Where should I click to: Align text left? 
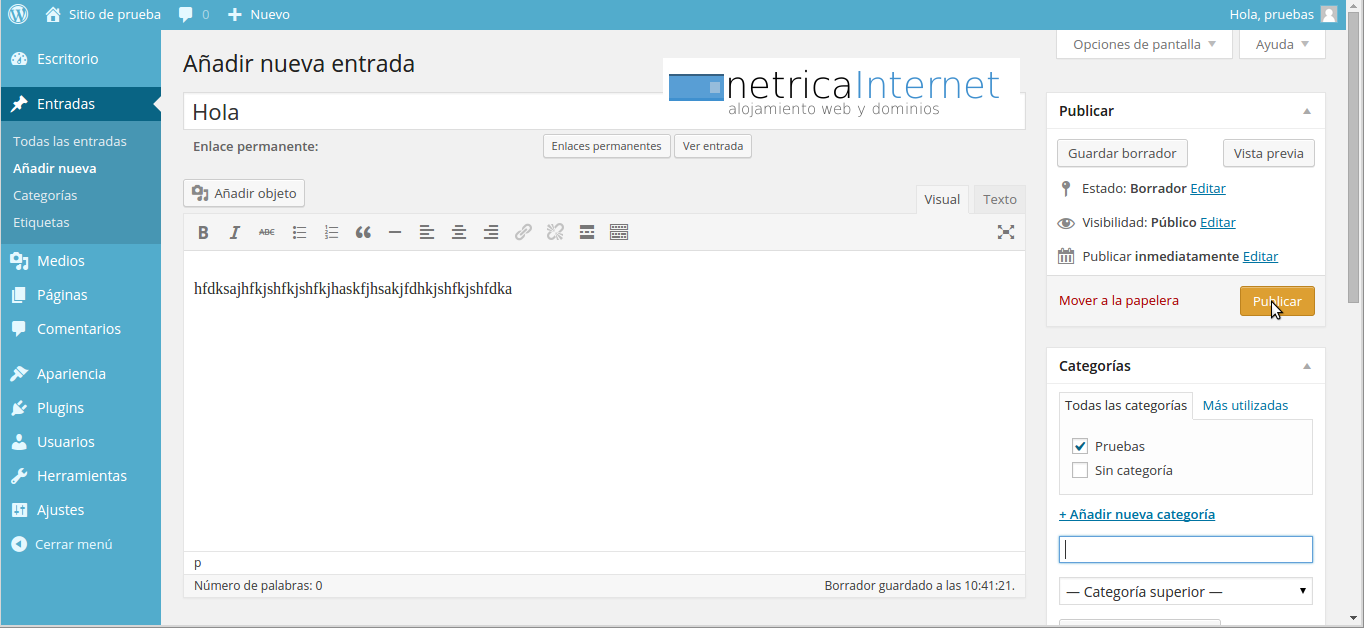[427, 232]
